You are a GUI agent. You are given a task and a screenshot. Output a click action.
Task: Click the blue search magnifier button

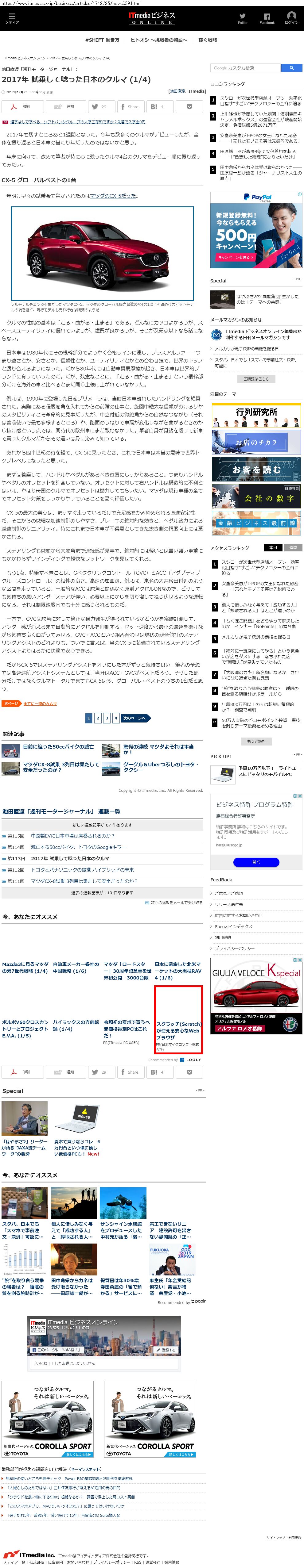(x=291, y=67)
